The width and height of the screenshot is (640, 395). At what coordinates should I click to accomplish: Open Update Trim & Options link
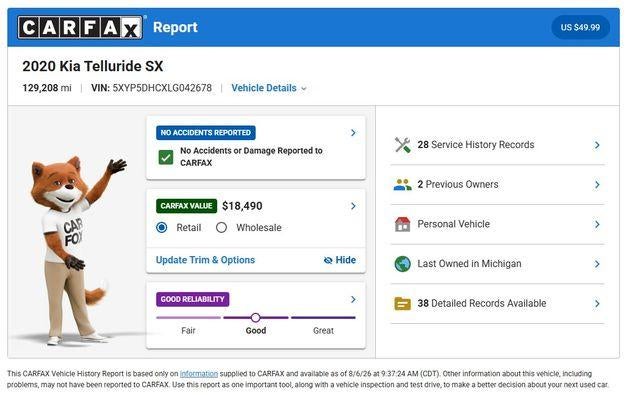click(x=205, y=260)
